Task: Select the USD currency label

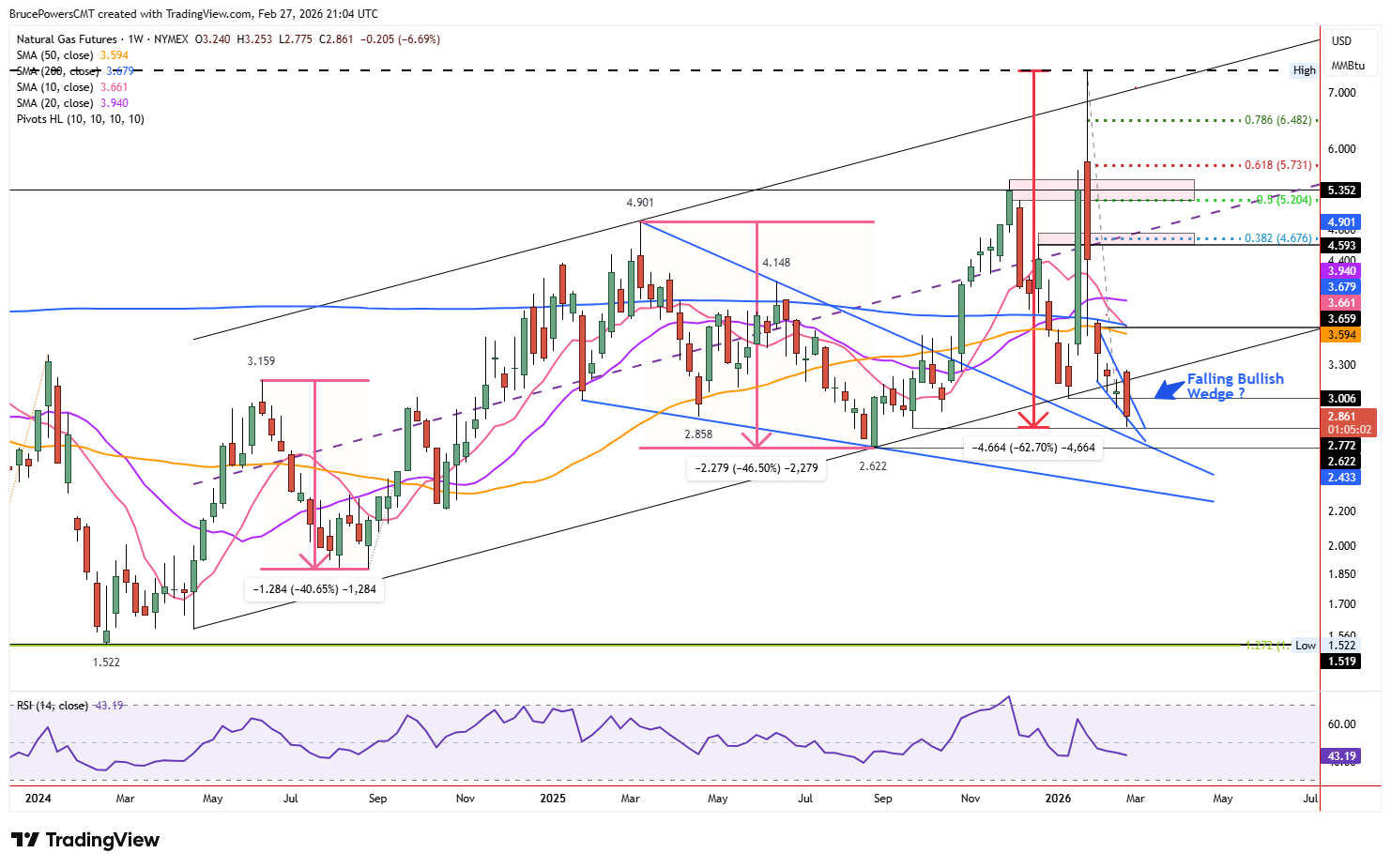Action: (x=1341, y=41)
